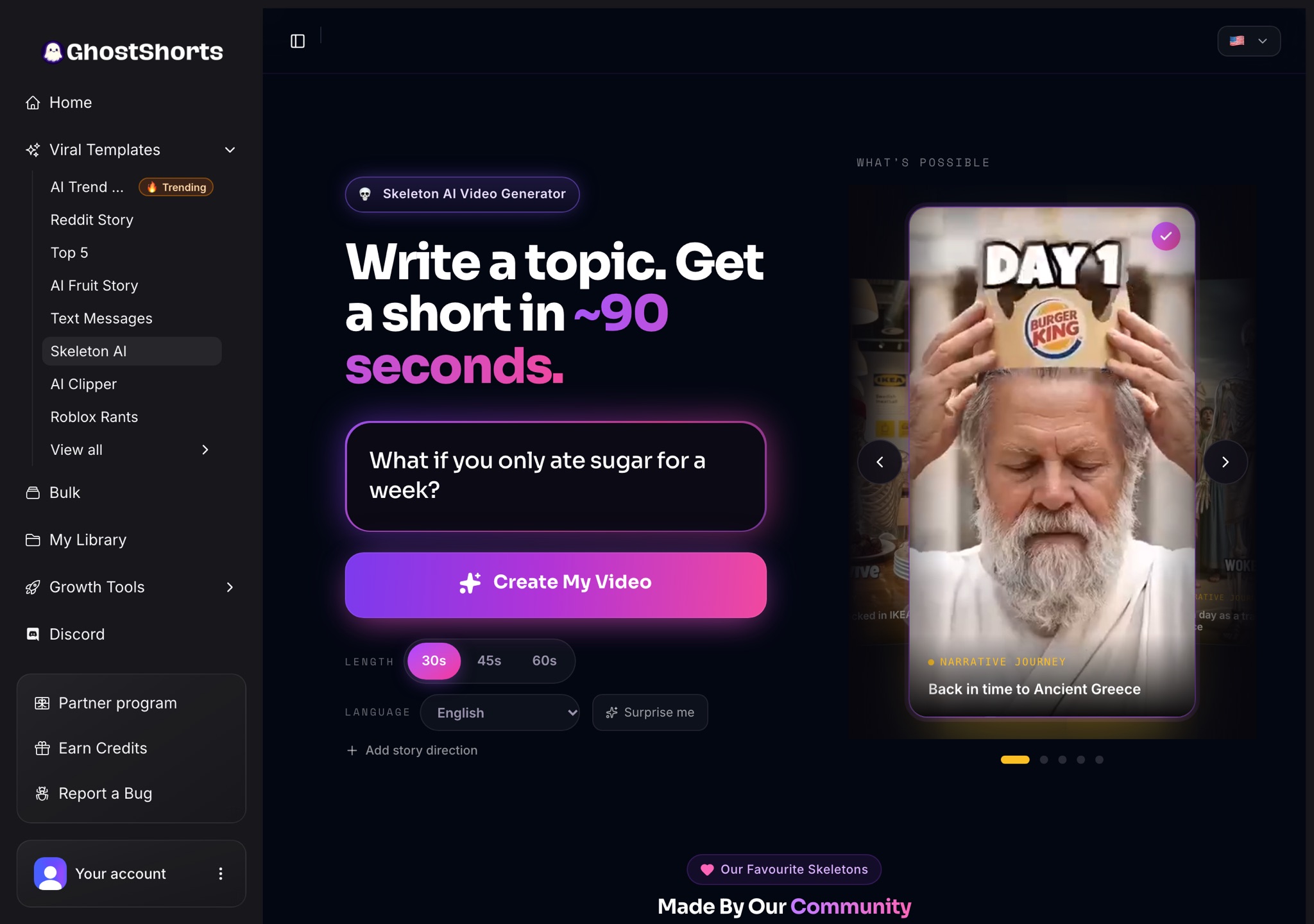
Task: Click the Growth Tools rocket icon
Action: click(33, 587)
